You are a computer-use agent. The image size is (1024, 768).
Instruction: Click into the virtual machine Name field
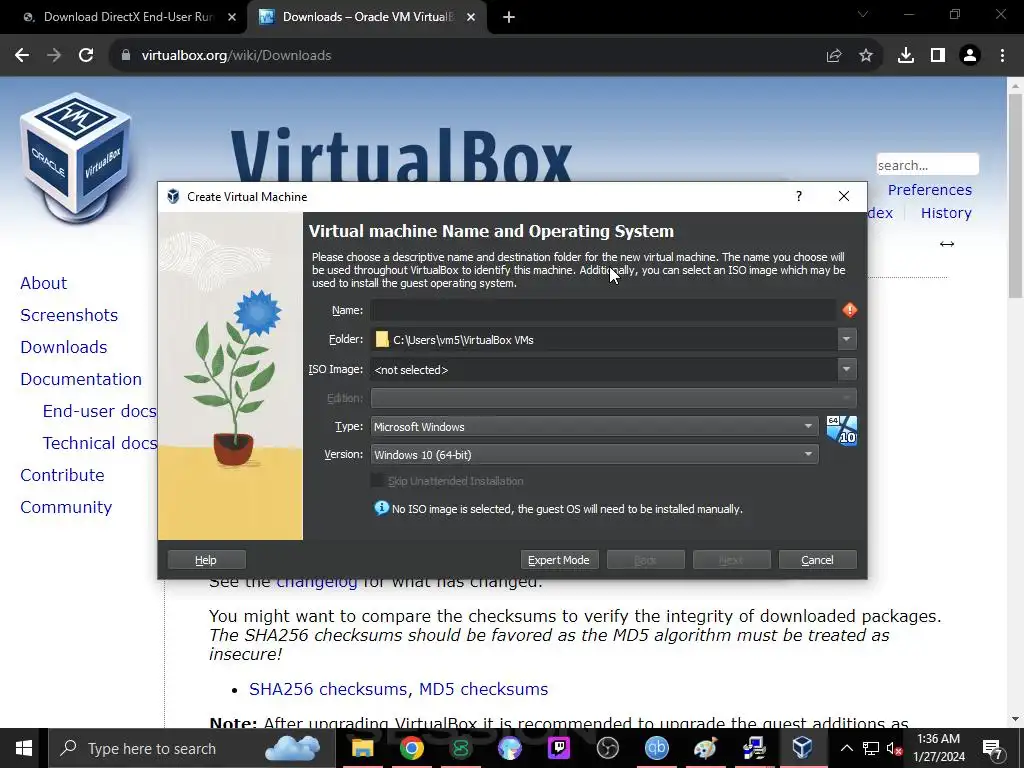tap(603, 310)
